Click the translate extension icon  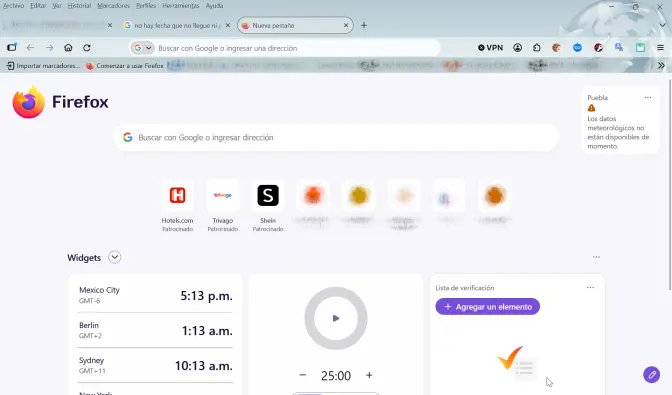pos(619,48)
